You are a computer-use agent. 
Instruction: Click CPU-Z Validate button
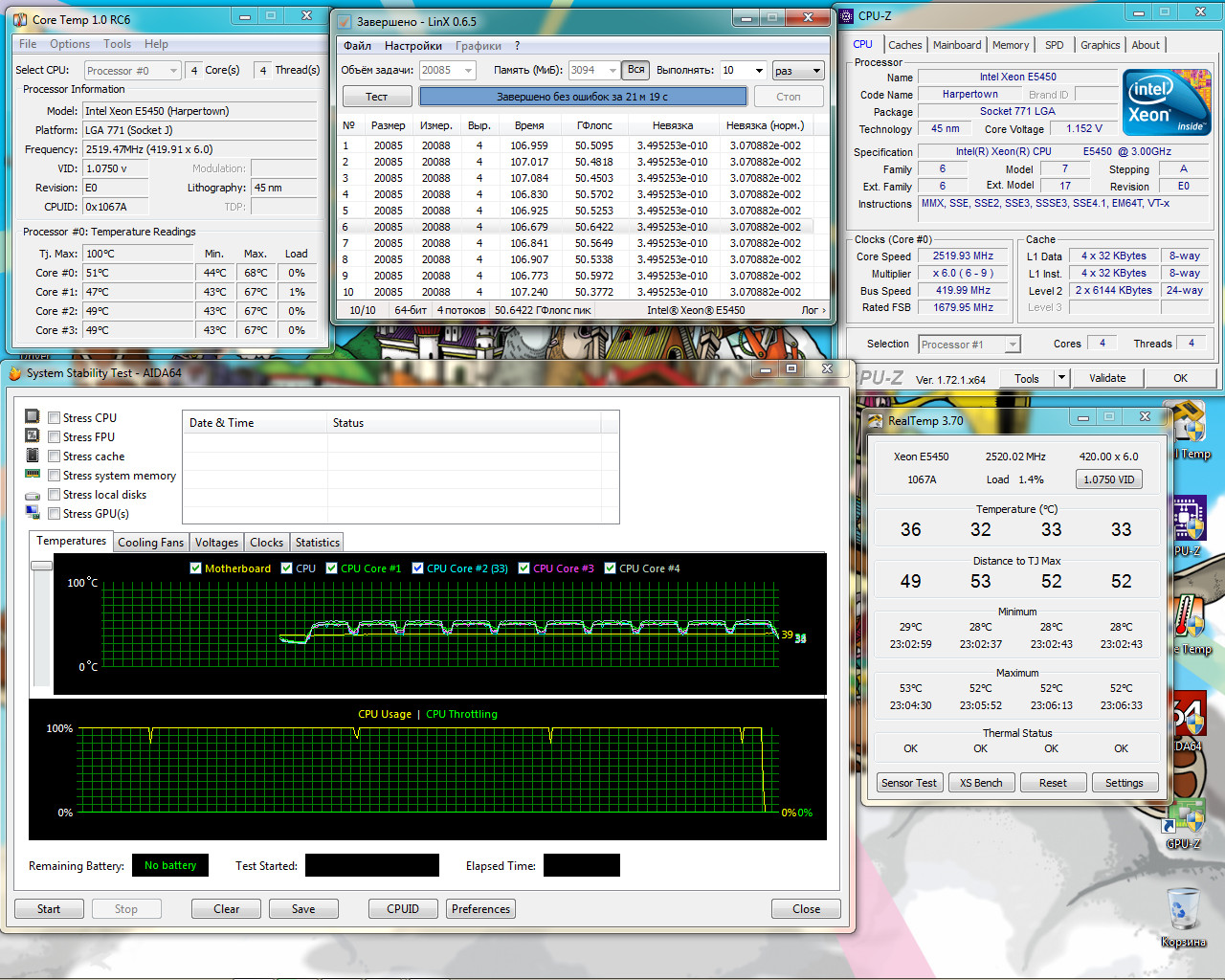[x=1107, y=378]
